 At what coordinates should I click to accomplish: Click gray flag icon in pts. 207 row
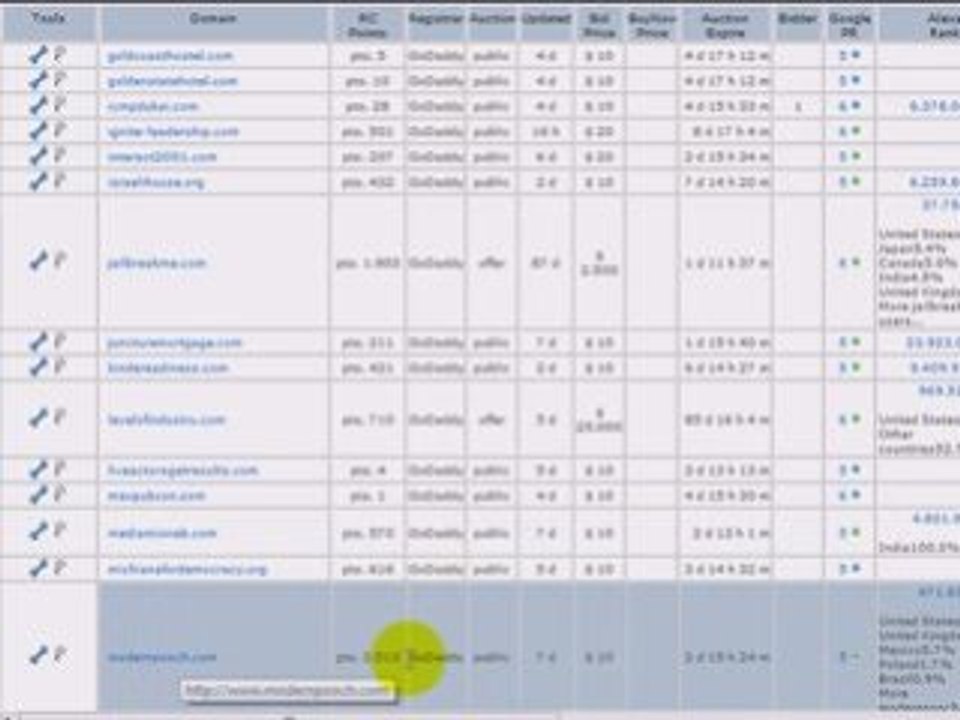pos(59,156)
